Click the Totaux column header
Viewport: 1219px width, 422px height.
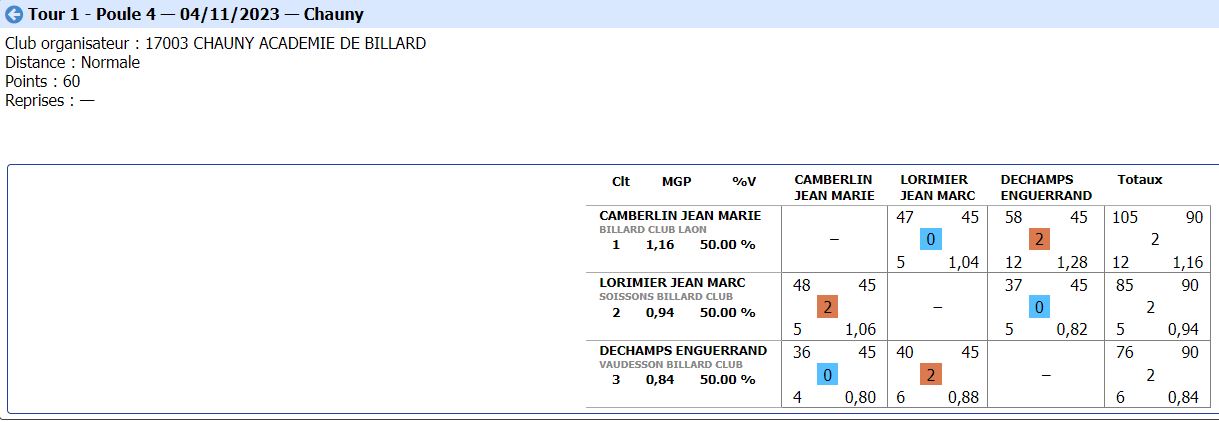[x=1140, y=180]
